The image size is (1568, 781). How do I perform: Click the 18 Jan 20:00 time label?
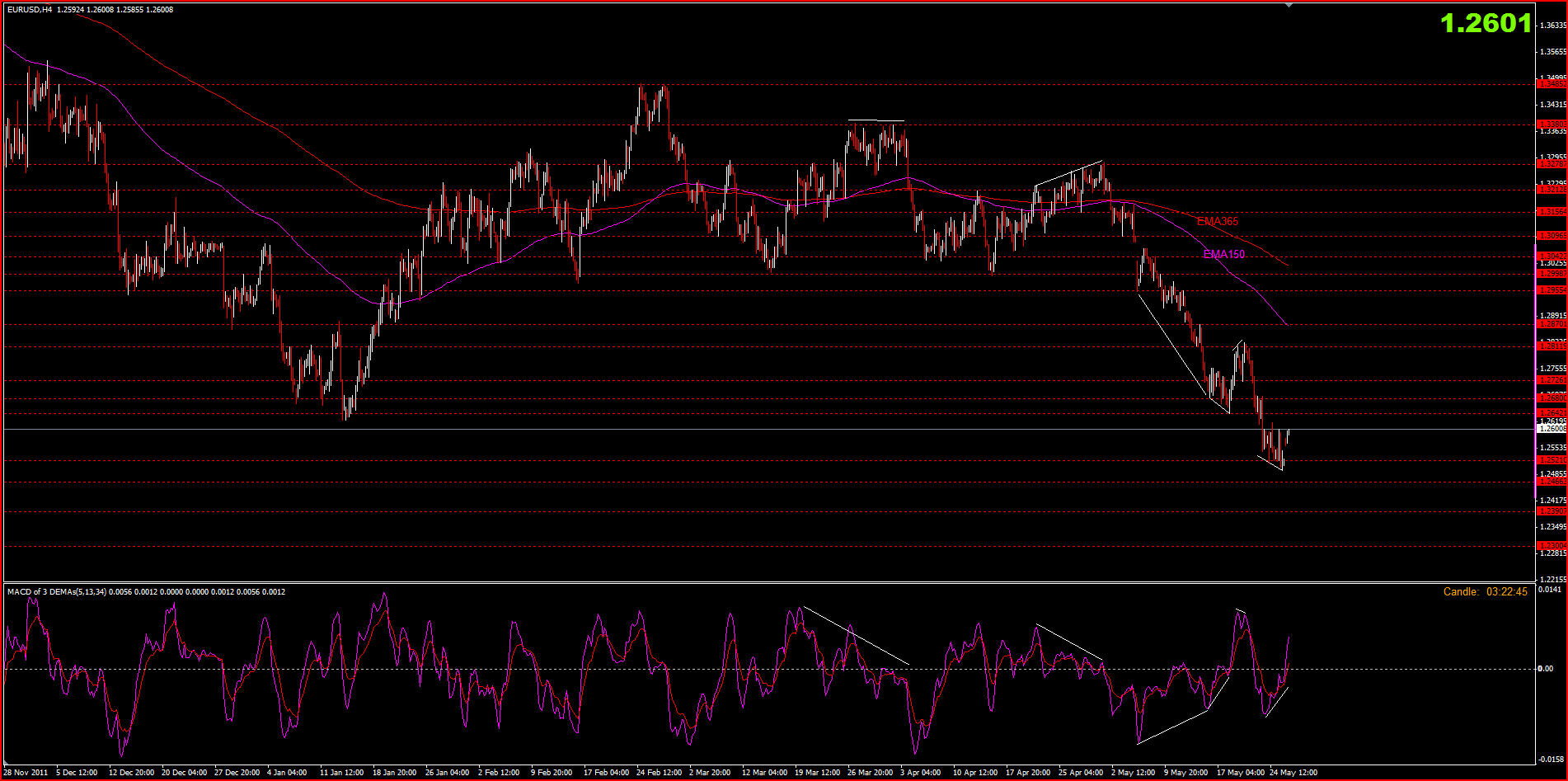[395, 773]
